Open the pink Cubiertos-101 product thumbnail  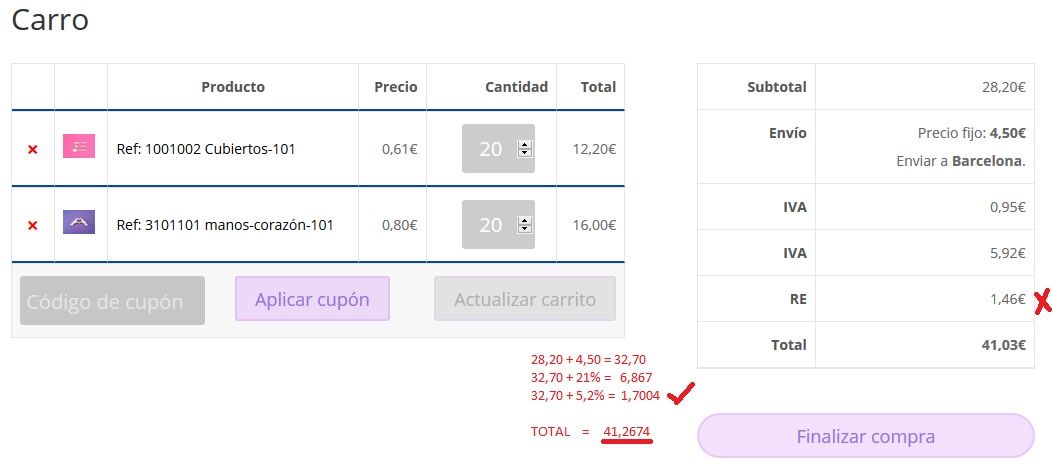pyautogui.click(x=79, y=146)
